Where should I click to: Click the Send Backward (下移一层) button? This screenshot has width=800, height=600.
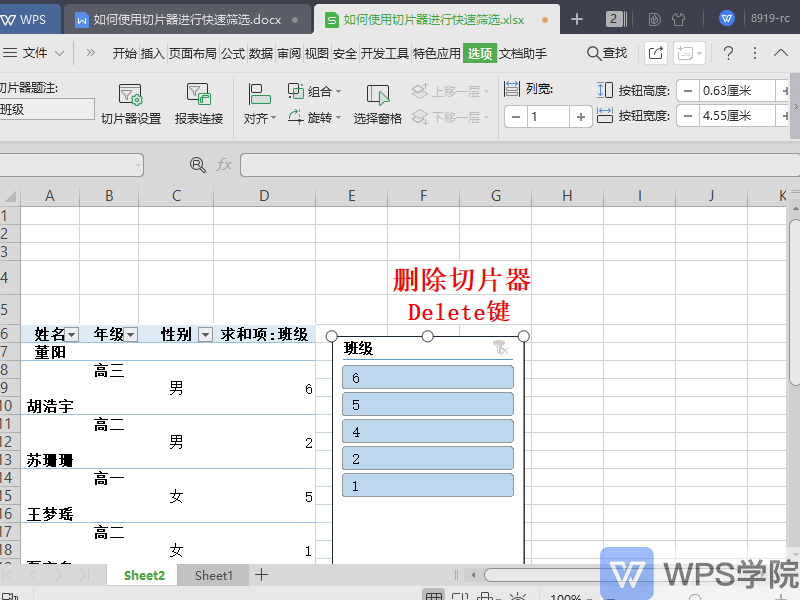pos(450,117)
